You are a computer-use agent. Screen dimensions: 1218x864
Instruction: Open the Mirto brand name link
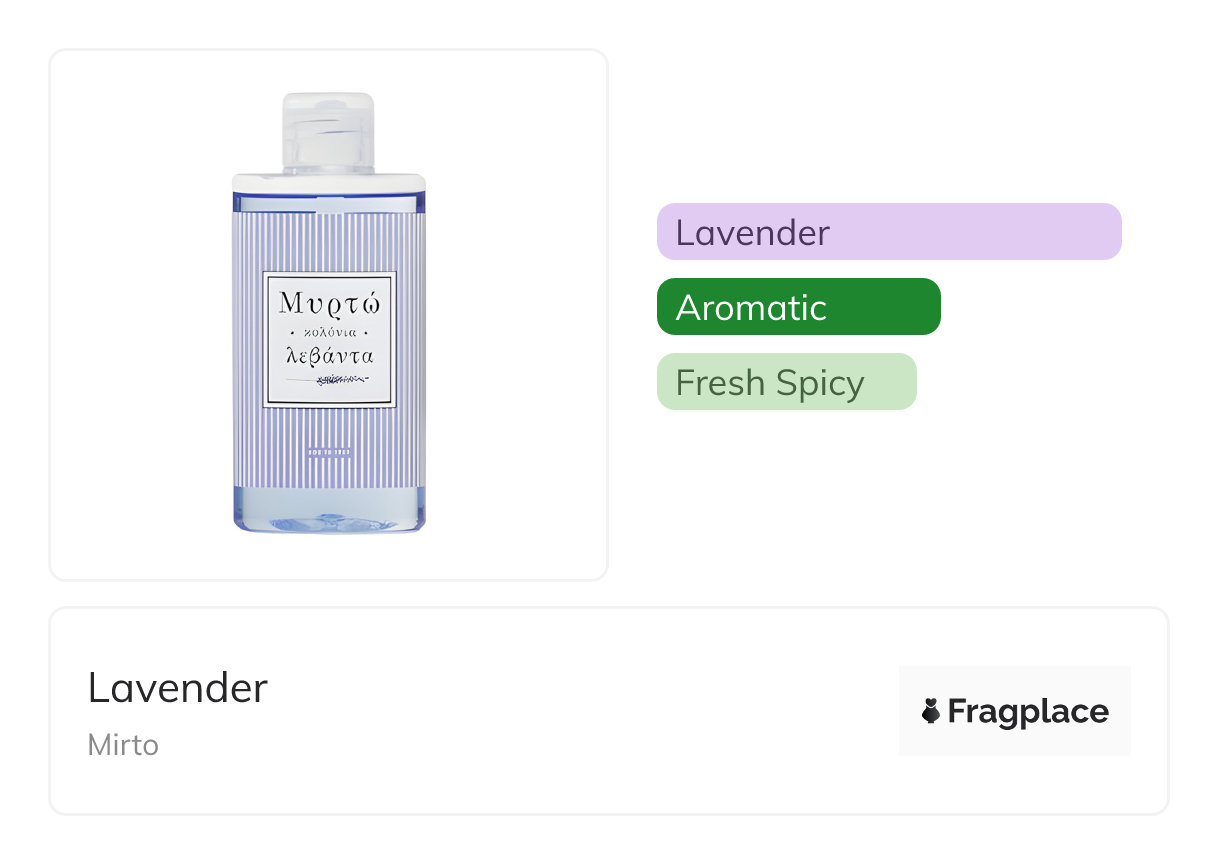point(123,745)
